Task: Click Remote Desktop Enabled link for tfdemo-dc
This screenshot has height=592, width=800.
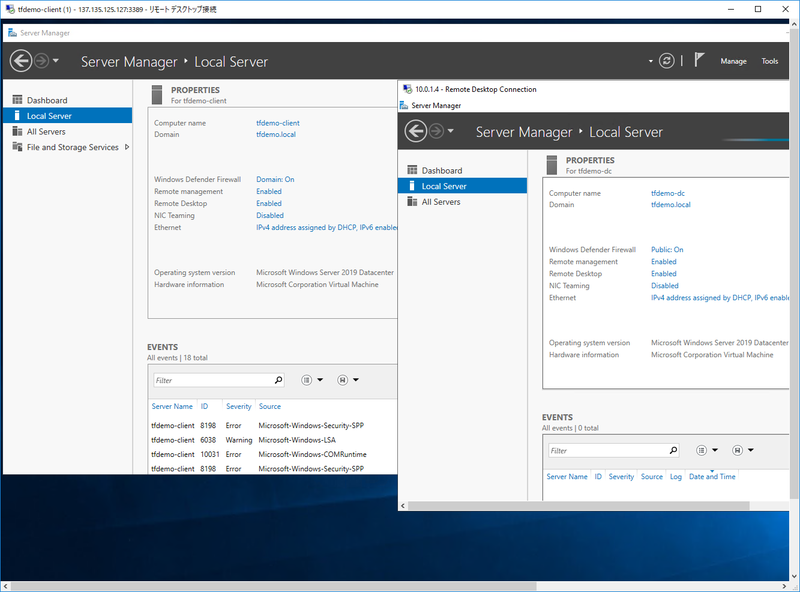Action: tap(664, 274)
